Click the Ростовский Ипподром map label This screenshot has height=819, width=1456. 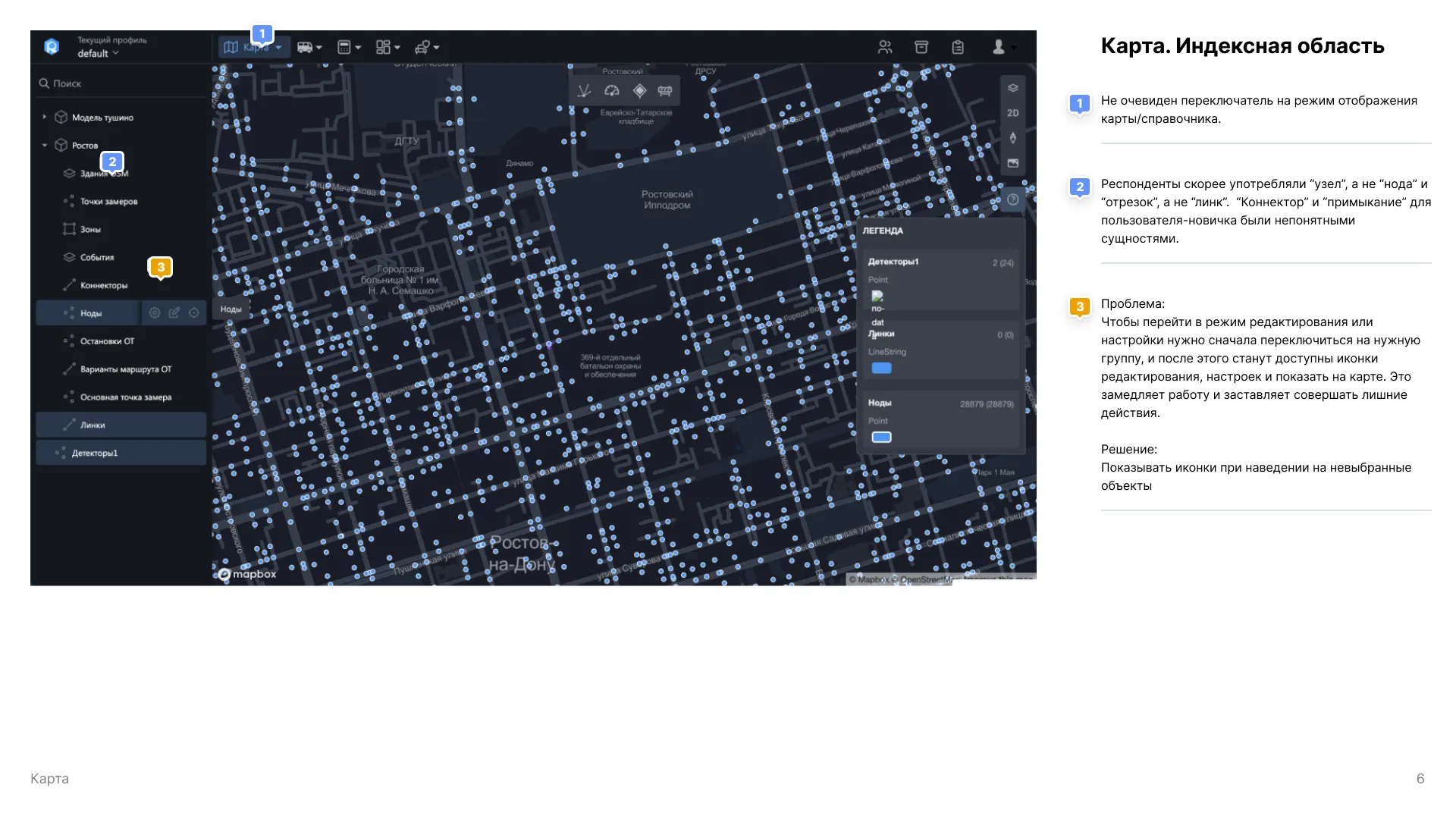coord(667,199)
